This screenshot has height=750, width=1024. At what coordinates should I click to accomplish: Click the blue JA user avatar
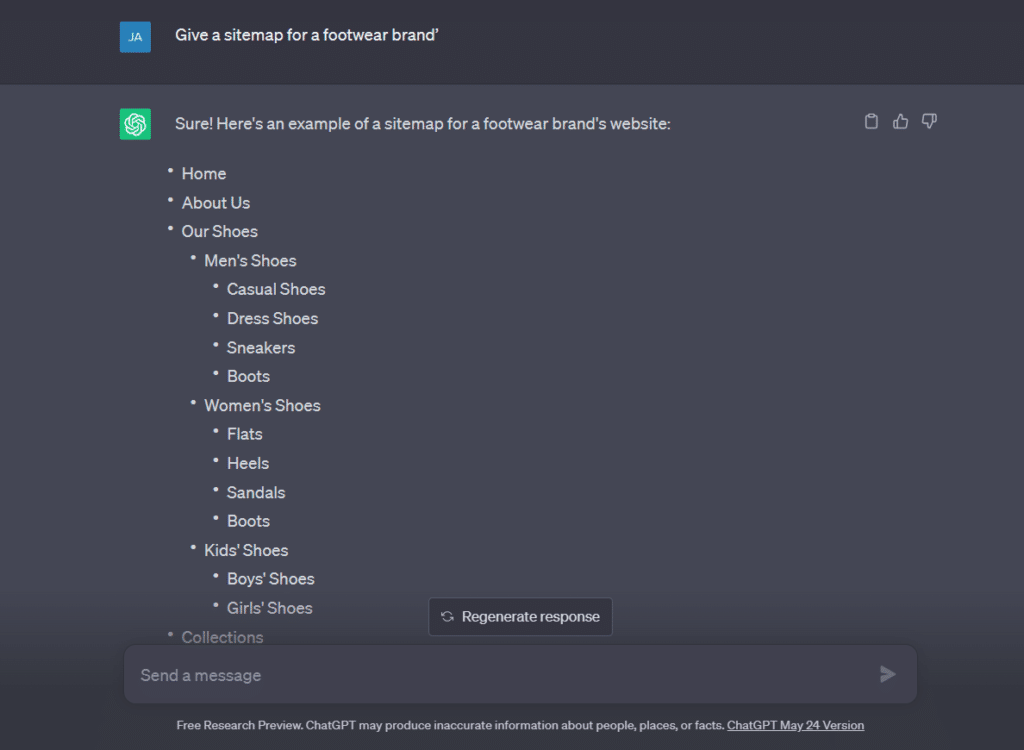click(x=135, y=37)
